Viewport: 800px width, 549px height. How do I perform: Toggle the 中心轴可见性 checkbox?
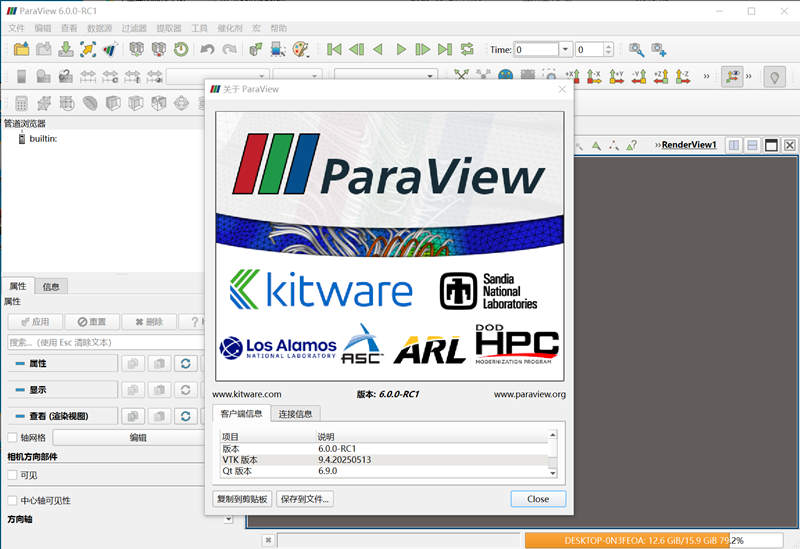(x=13, y=501)
